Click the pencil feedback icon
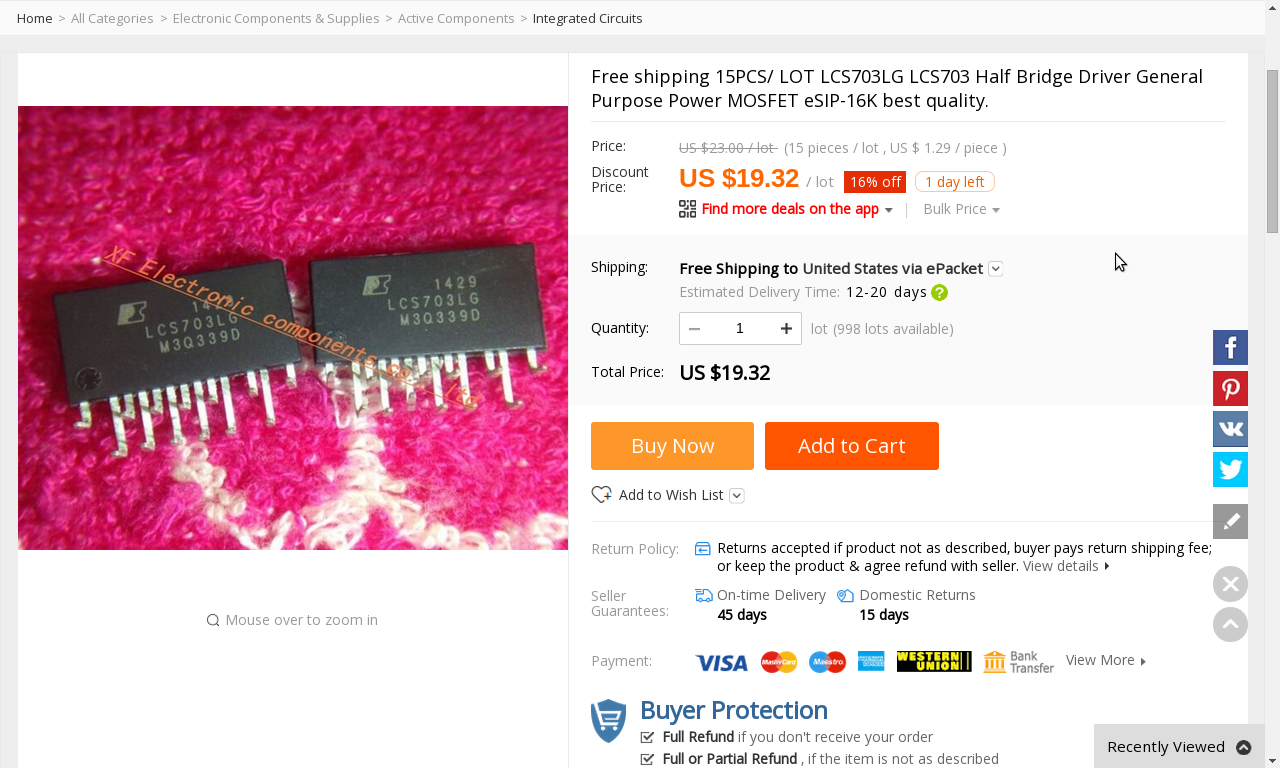Viewport: 1280px width, 768px height. [x=1230, y=521]
